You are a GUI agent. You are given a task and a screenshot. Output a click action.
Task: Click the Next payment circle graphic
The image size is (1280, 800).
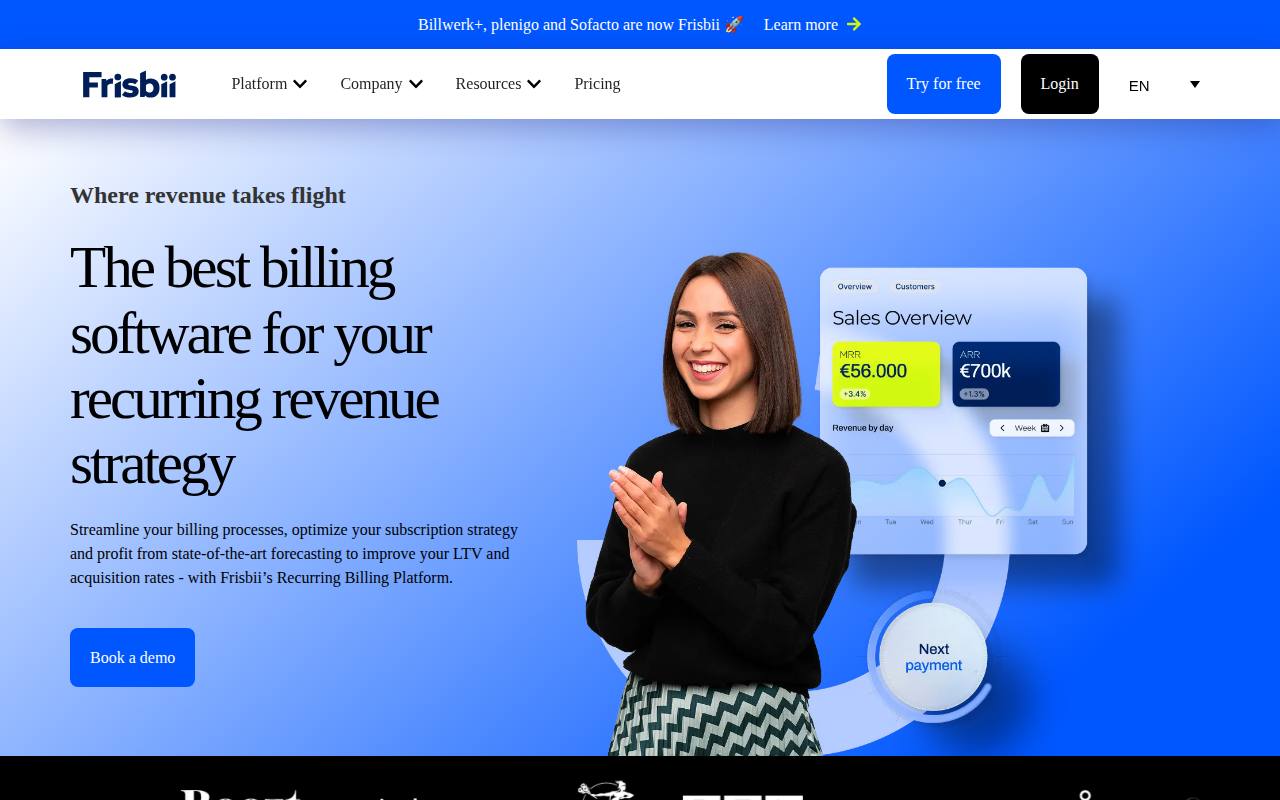pyautogui.click(x=933, y=657)
